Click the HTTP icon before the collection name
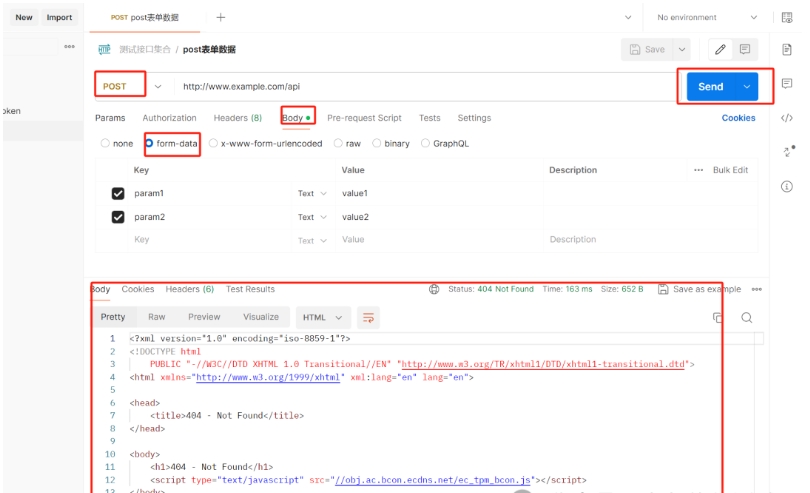Screen dimensions: 810x493 pos(104,50)
